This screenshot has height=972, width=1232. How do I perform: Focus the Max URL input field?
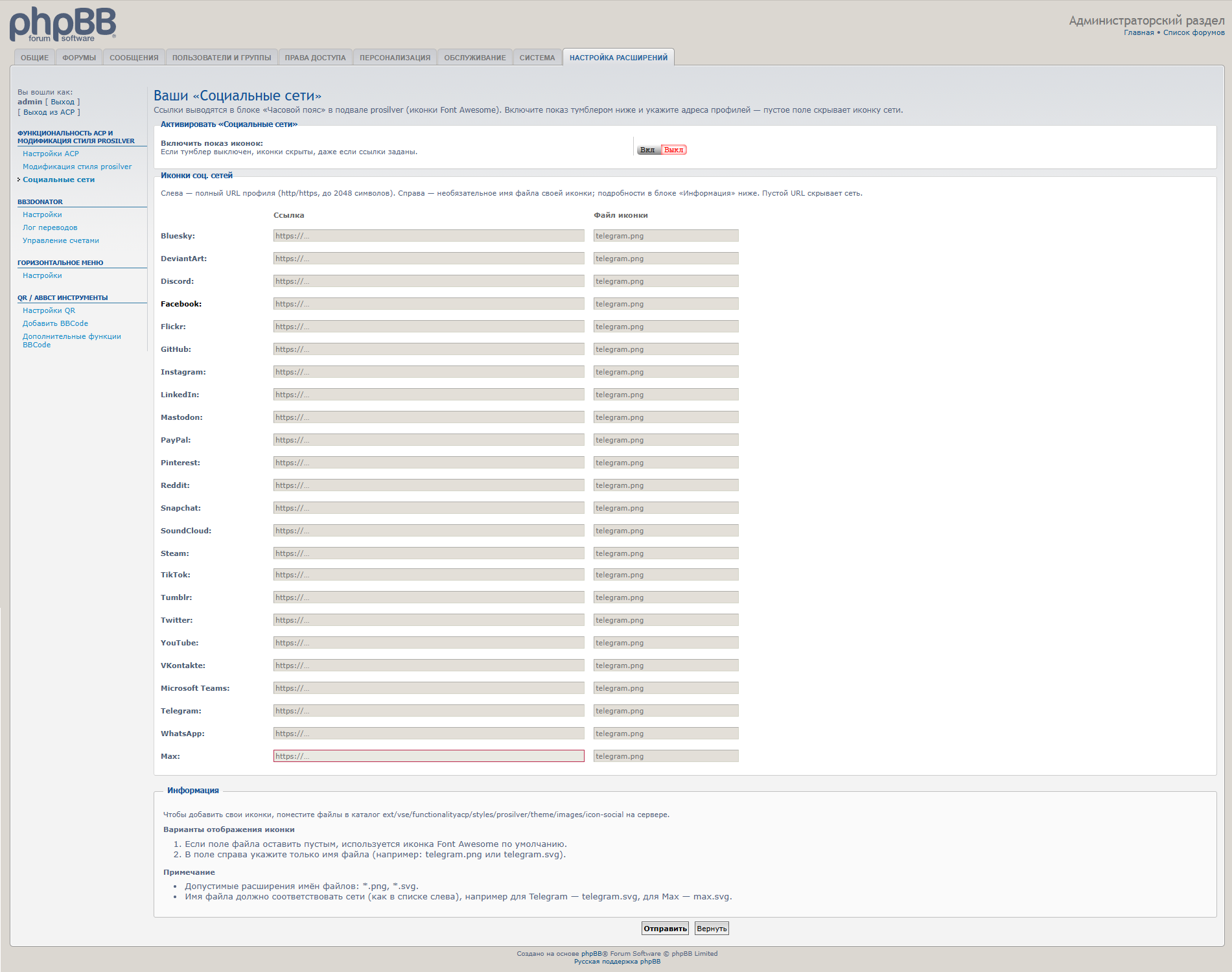tap(428, 756)
